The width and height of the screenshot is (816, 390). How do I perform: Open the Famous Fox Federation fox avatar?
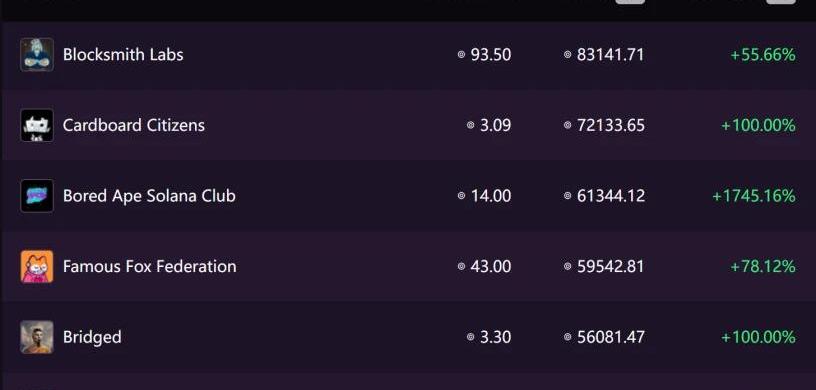37,267
